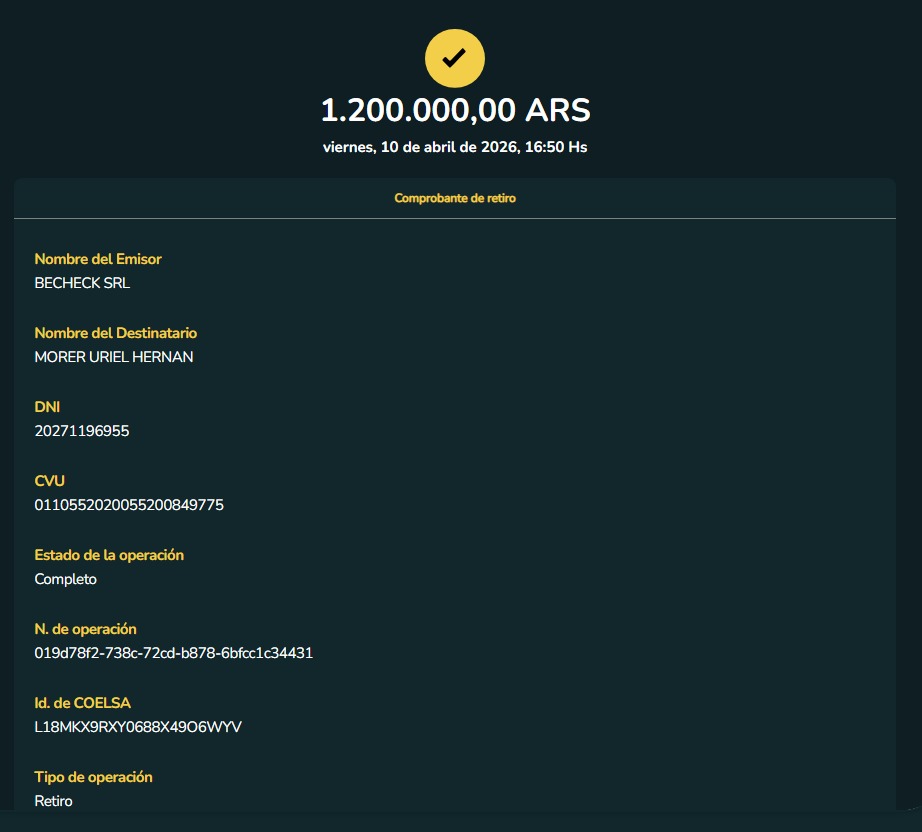Image resolution: width=922 pixels, height=832 pixels.
Task: Select the DNI number 20271196955
Action: point(82,431)
